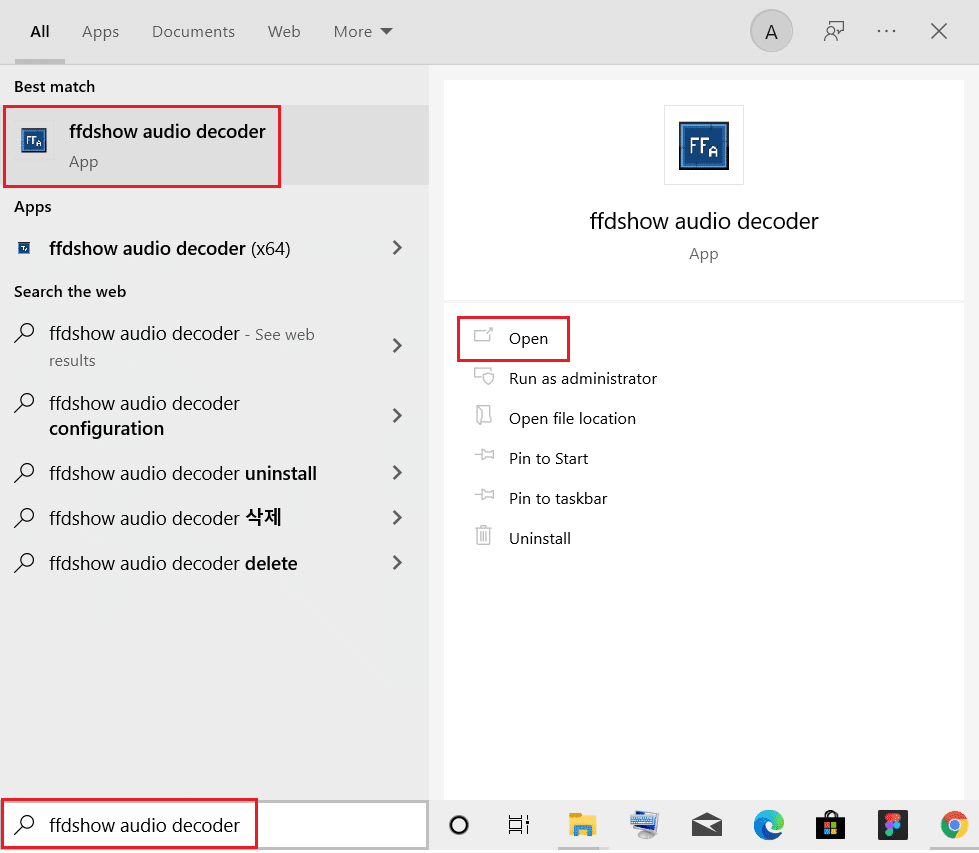The height and width of the screenshot is (853, 979).
Task: Expand the 'delete' suggestion chevron
Action: click(397, 563)
